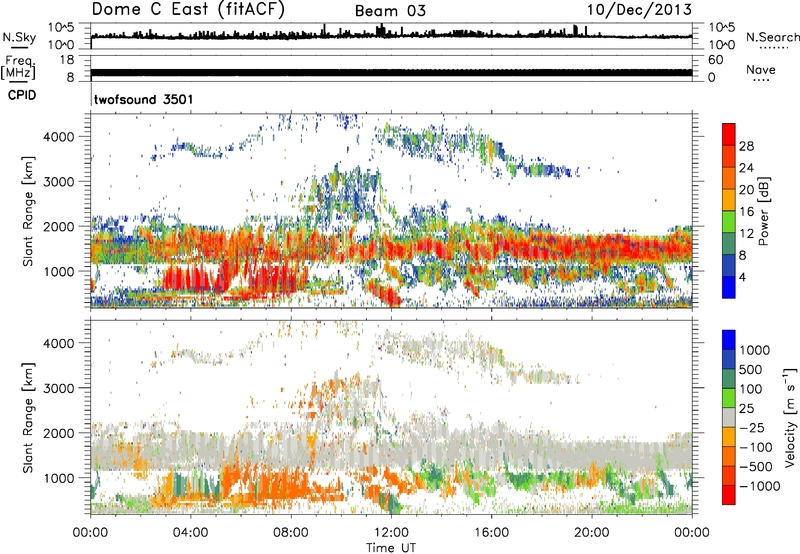800x554 pixels.
Task: Click the '18' frequency scale value
Action: (x=66, y=60)
